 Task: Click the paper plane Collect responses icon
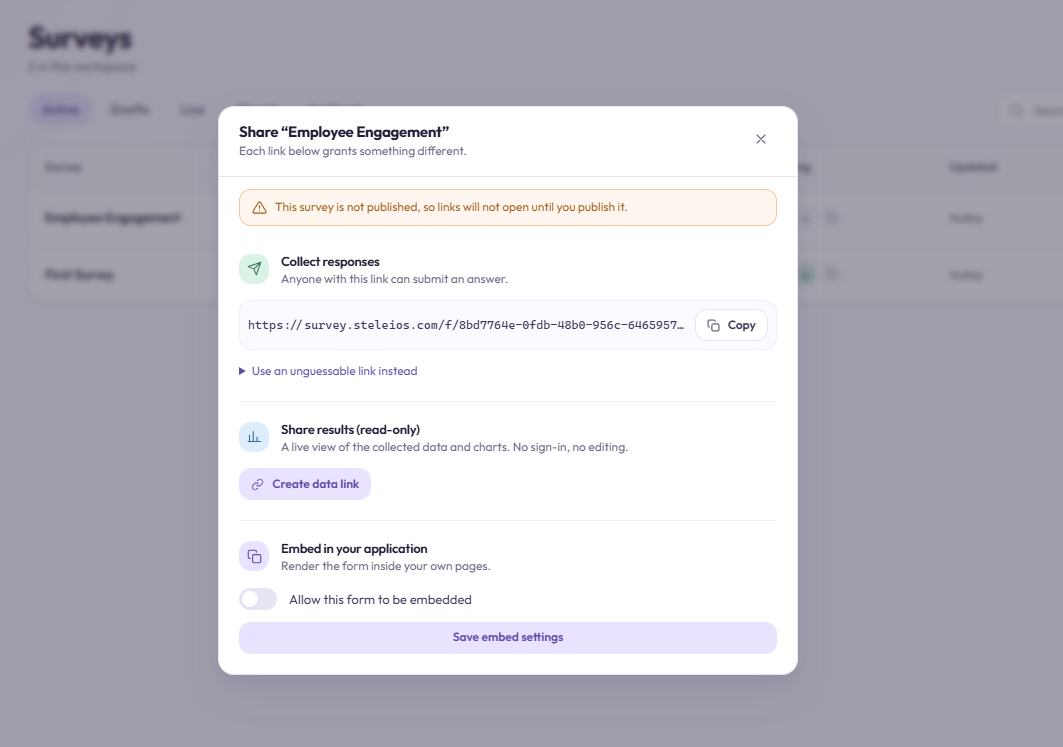coord(254,268)
